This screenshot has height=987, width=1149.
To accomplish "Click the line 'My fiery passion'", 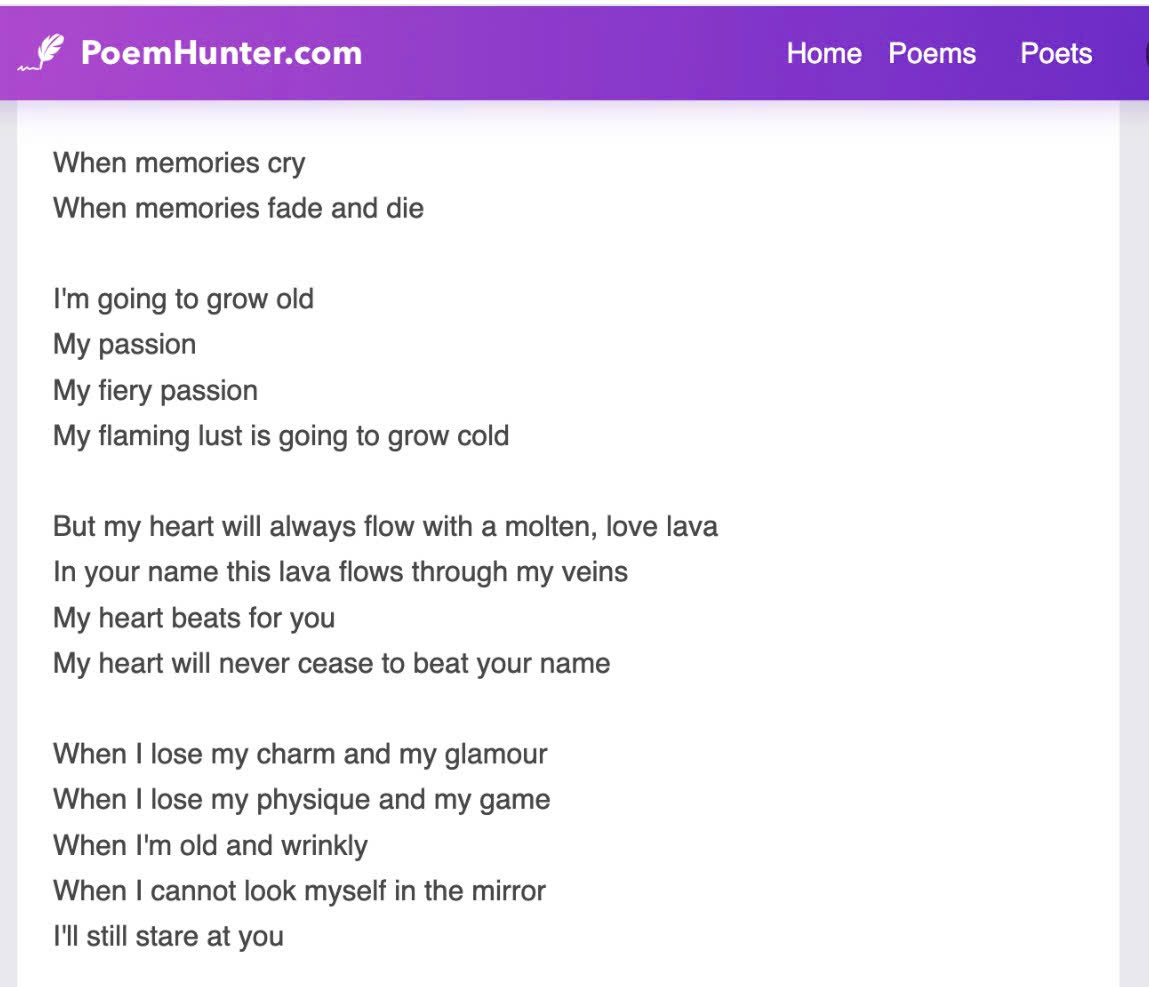I will pos(155,390).
